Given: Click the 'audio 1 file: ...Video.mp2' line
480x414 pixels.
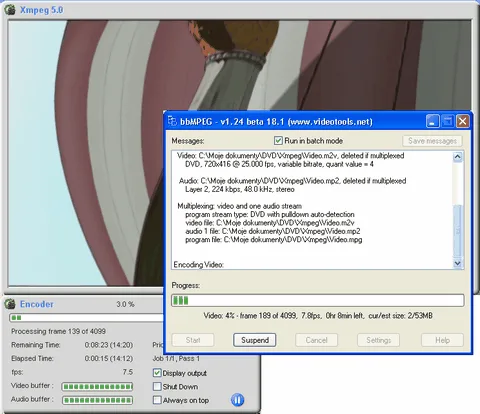Looking at the screenshot, I should [x=273, y=231].
